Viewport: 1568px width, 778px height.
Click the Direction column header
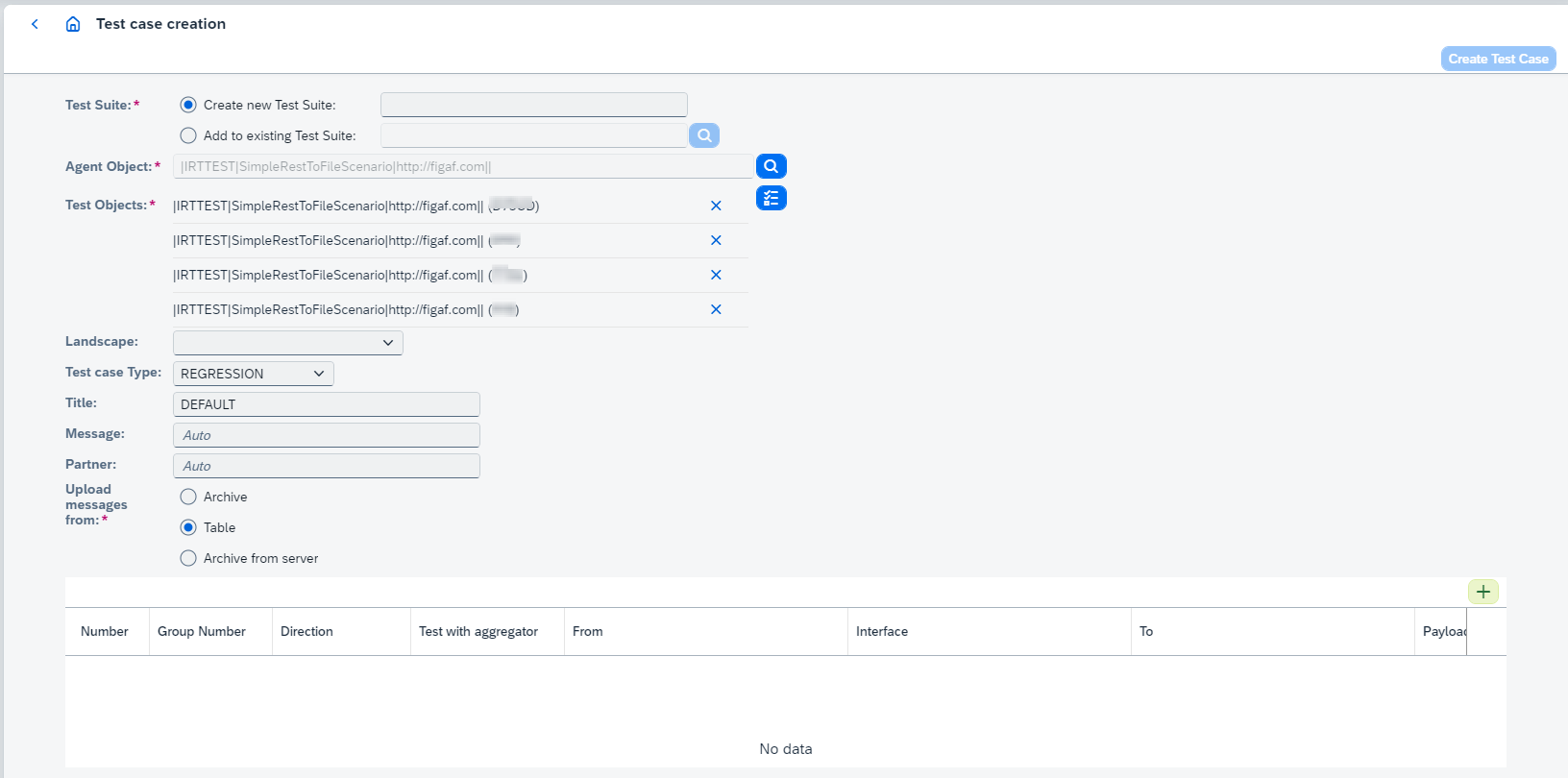click(342, 631)
